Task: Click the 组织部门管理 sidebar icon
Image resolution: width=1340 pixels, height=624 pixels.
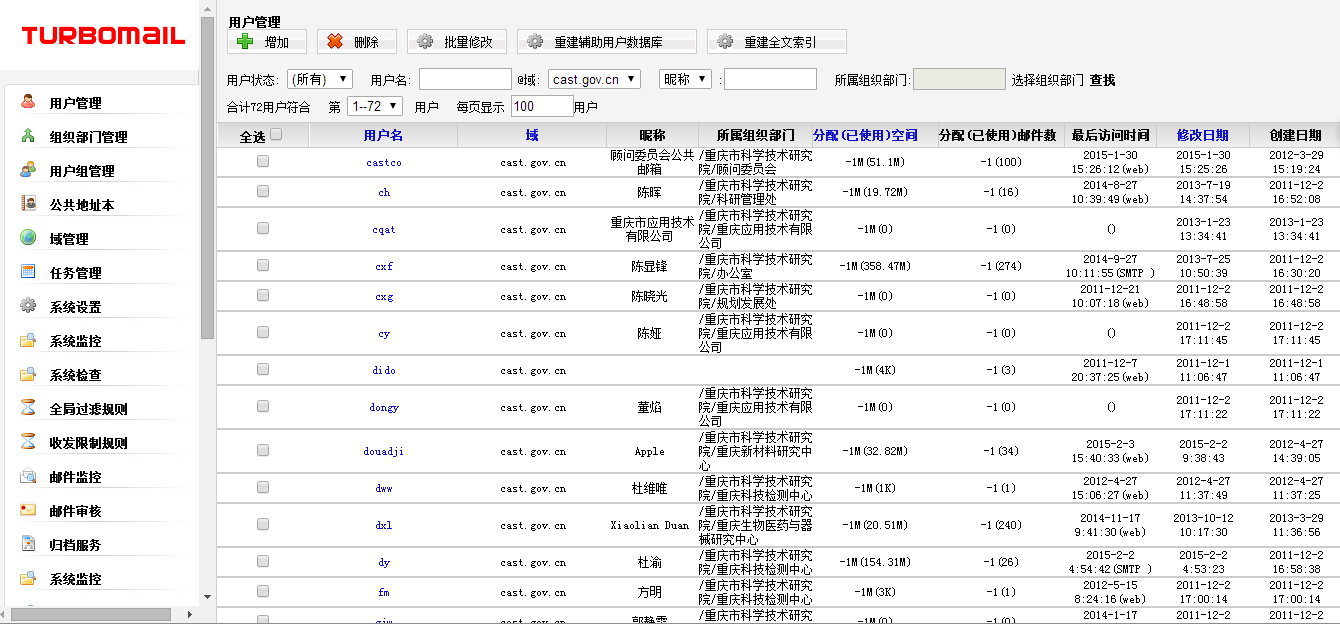Action: pyautogui.click(x=28, y=136)
